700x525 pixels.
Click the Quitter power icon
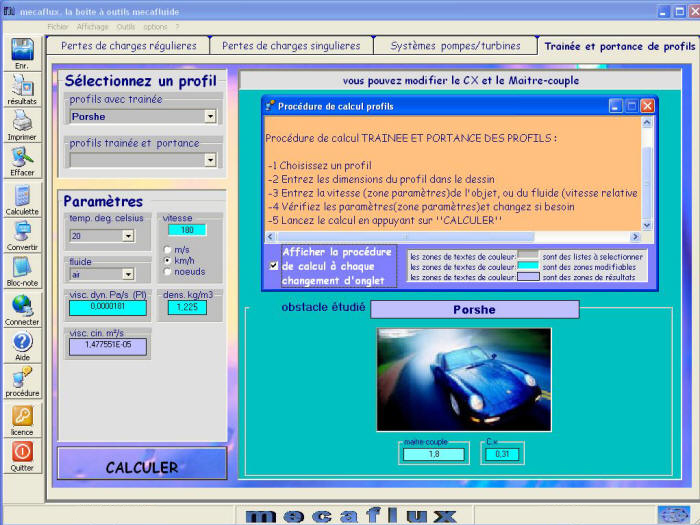click(21, 452)
